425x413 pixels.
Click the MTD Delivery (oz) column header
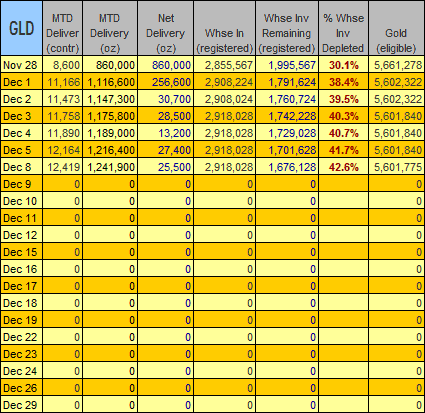tap(110, 28)
